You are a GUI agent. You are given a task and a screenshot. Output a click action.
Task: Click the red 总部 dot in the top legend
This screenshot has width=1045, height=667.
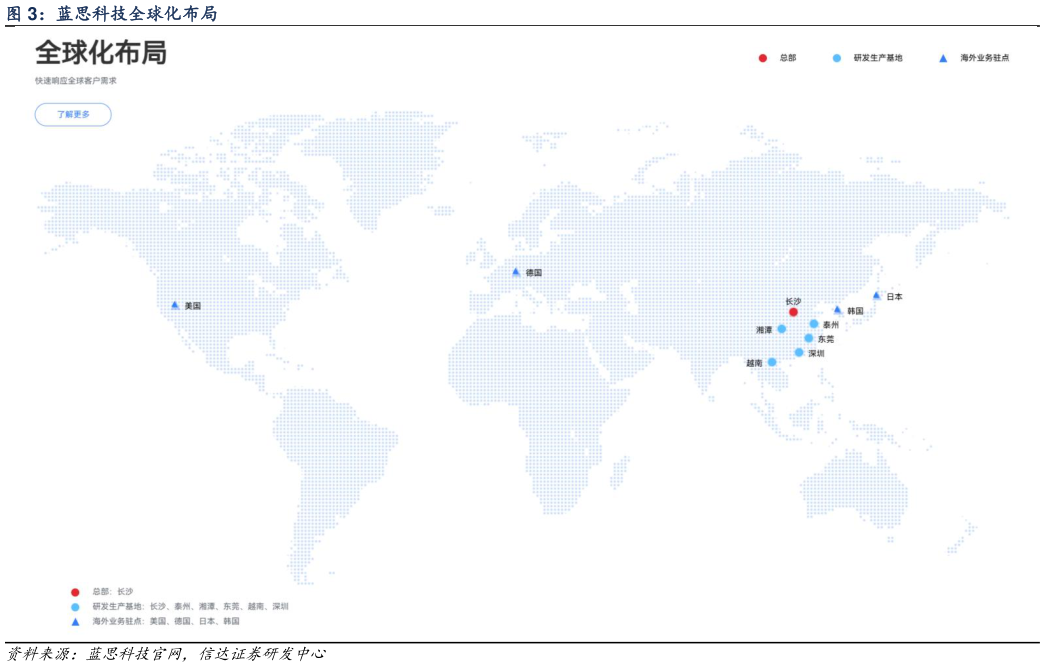[x=763, y=58]
